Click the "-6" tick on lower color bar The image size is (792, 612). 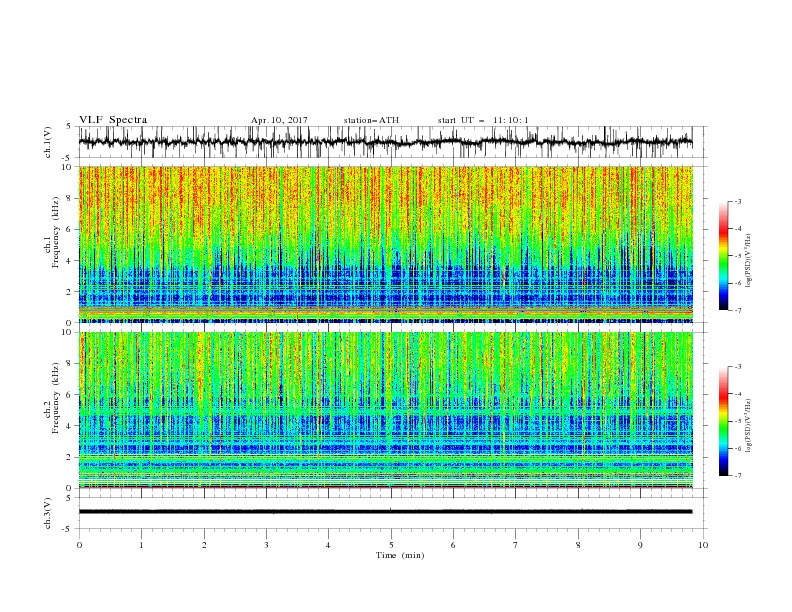[738, 448]
